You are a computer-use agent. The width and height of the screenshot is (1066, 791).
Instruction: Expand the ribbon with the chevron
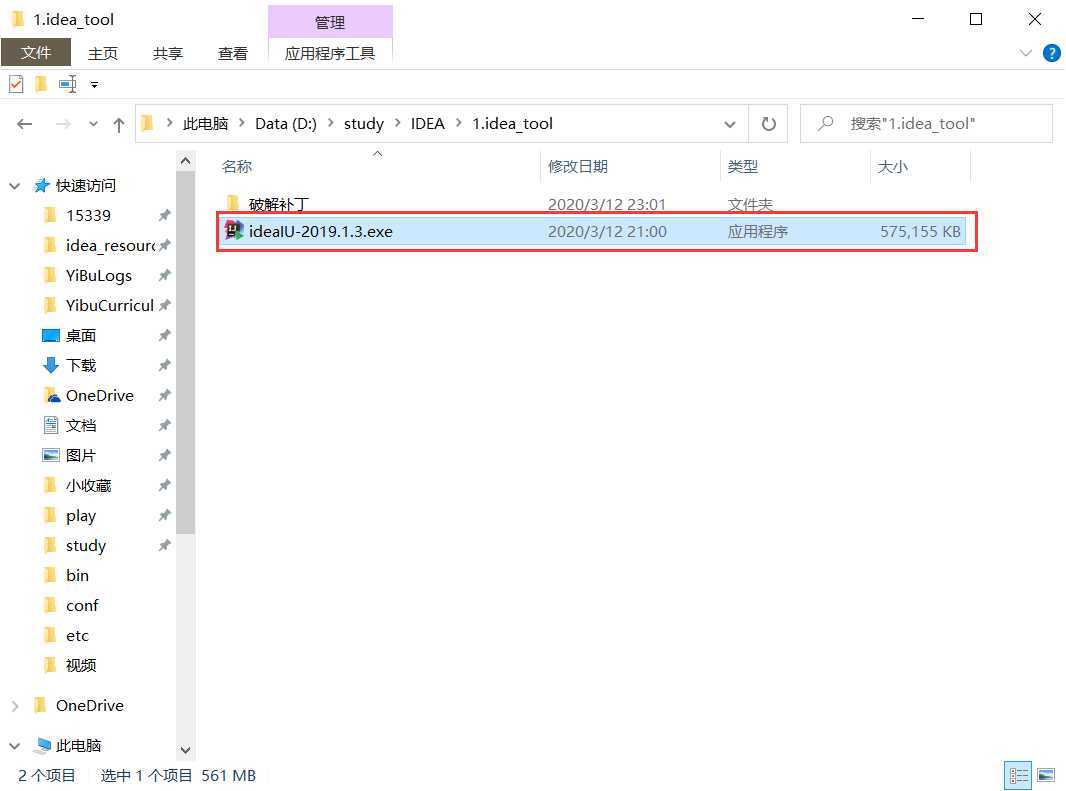(1026, 53)
